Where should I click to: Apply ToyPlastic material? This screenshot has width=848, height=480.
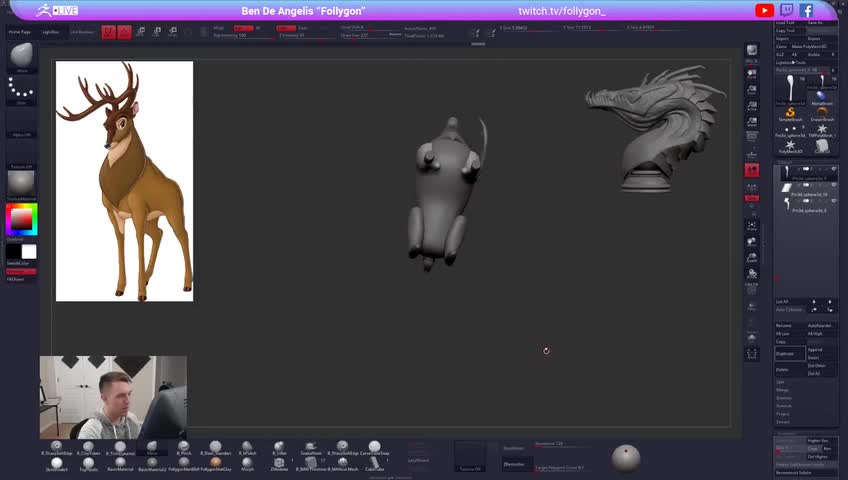click(88, 464)
